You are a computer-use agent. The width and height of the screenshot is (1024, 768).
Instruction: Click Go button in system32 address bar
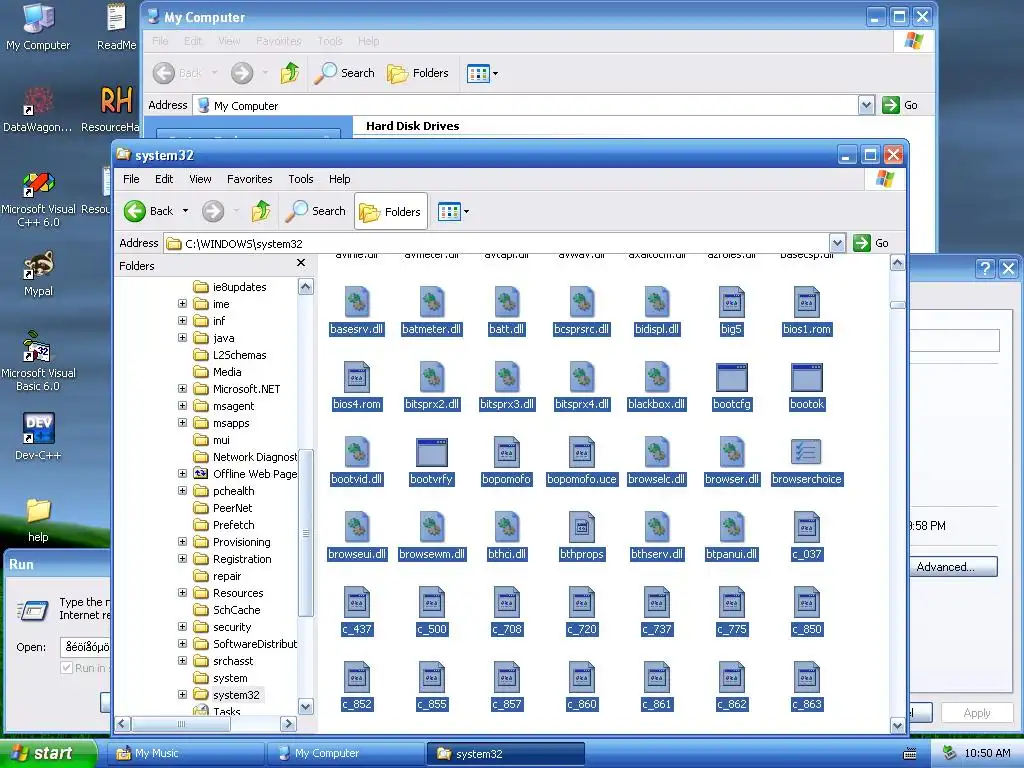click(x=872, y=243)
